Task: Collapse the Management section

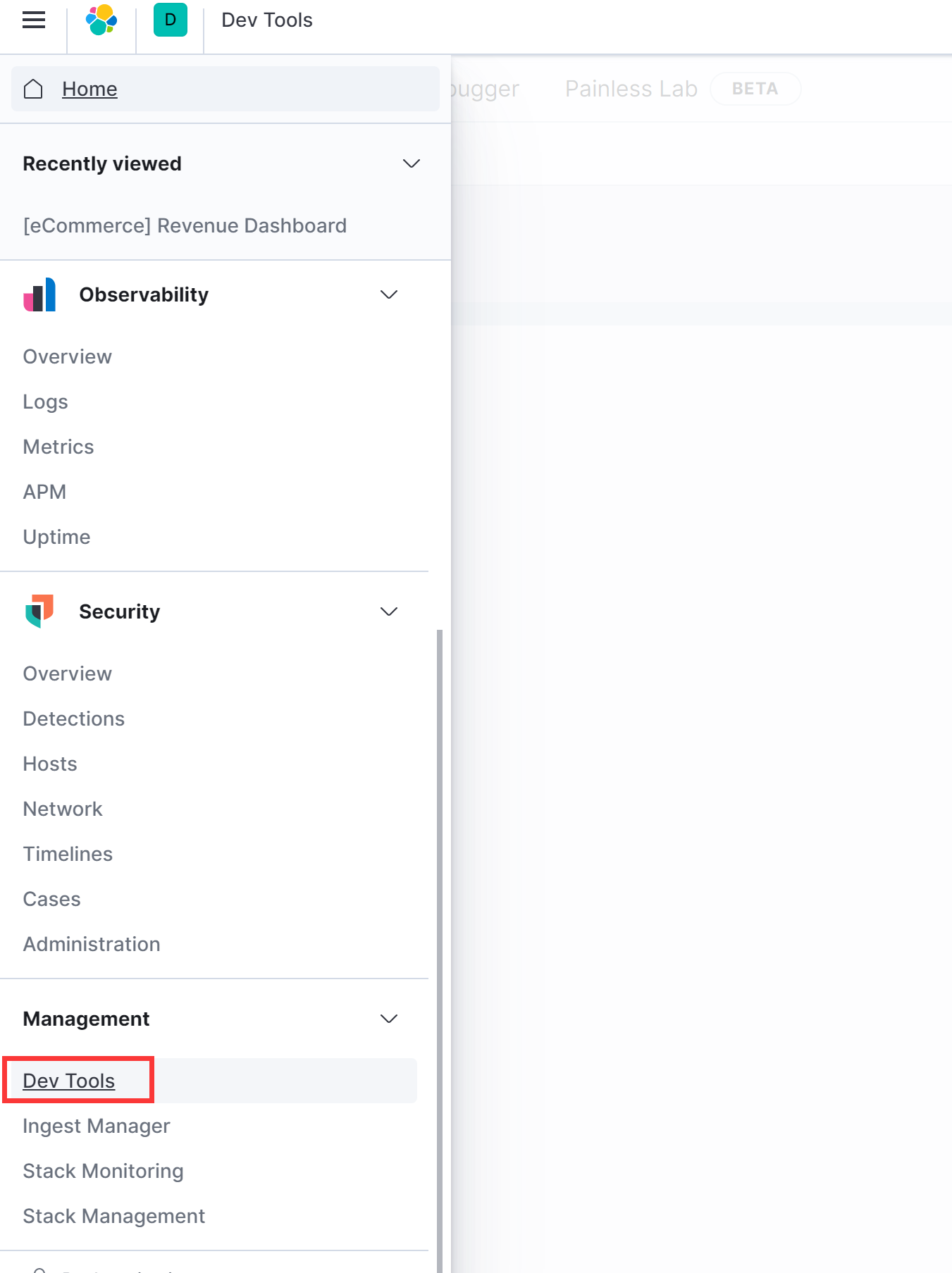Action: point(388,1019)
